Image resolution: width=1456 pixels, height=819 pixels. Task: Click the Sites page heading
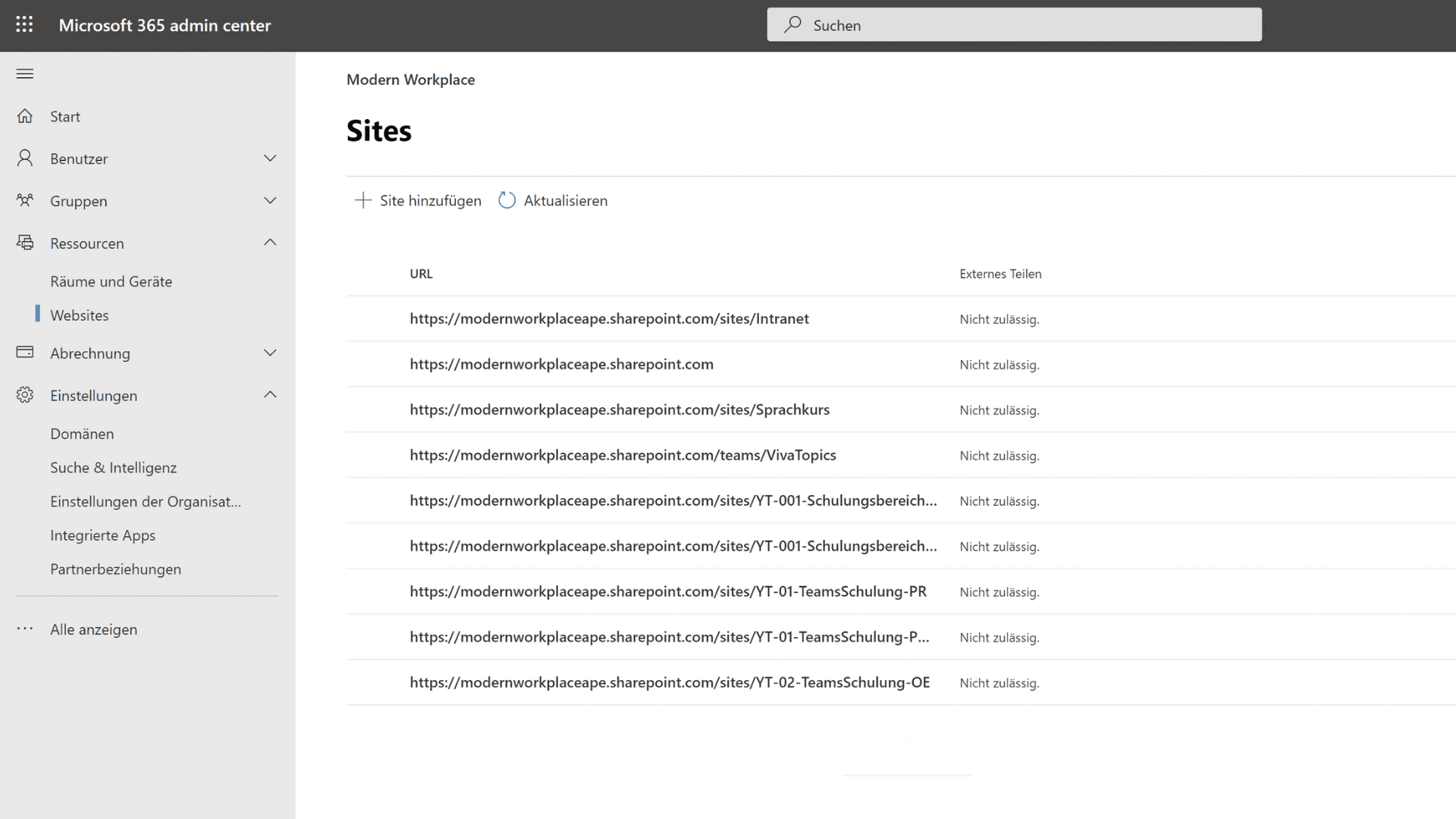[x=378, y=130]
